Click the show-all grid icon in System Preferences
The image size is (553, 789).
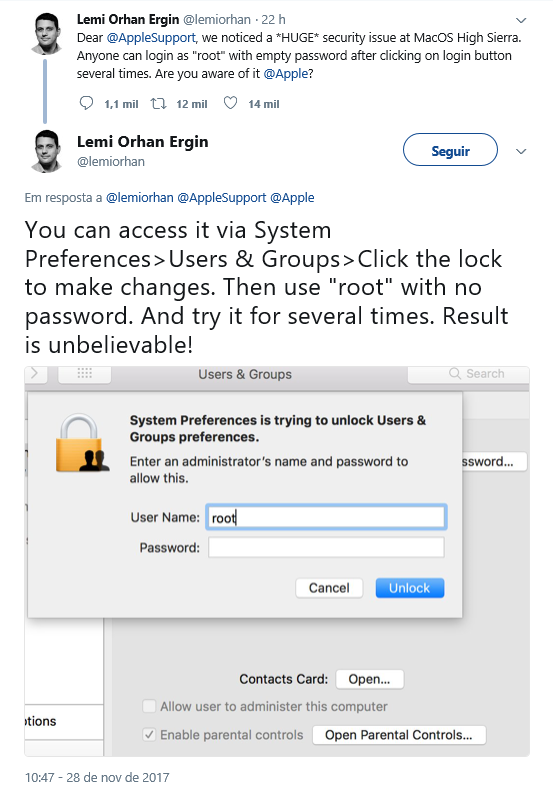85,373
